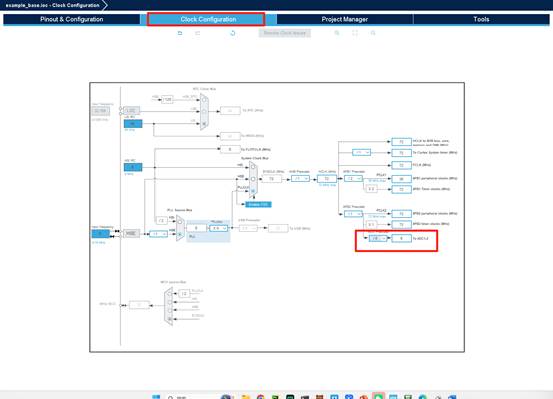Viewport: 553px width, 399px height.
Task: Open the Cortex System timer divider dropdown
Action: [x=361, y=152]
